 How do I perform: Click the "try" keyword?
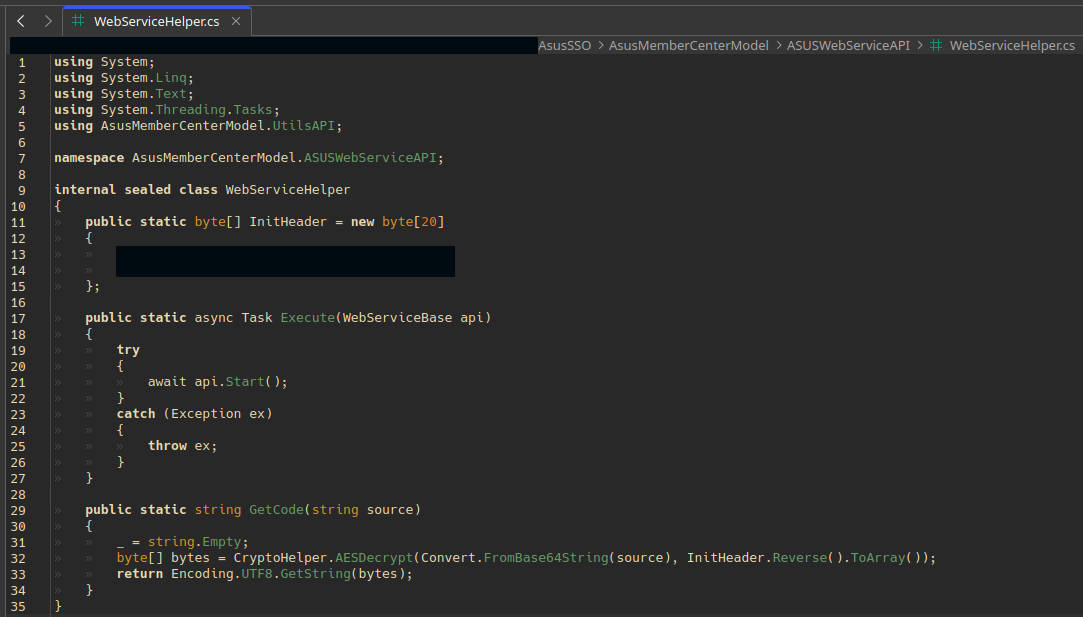(x=128, y=350)
